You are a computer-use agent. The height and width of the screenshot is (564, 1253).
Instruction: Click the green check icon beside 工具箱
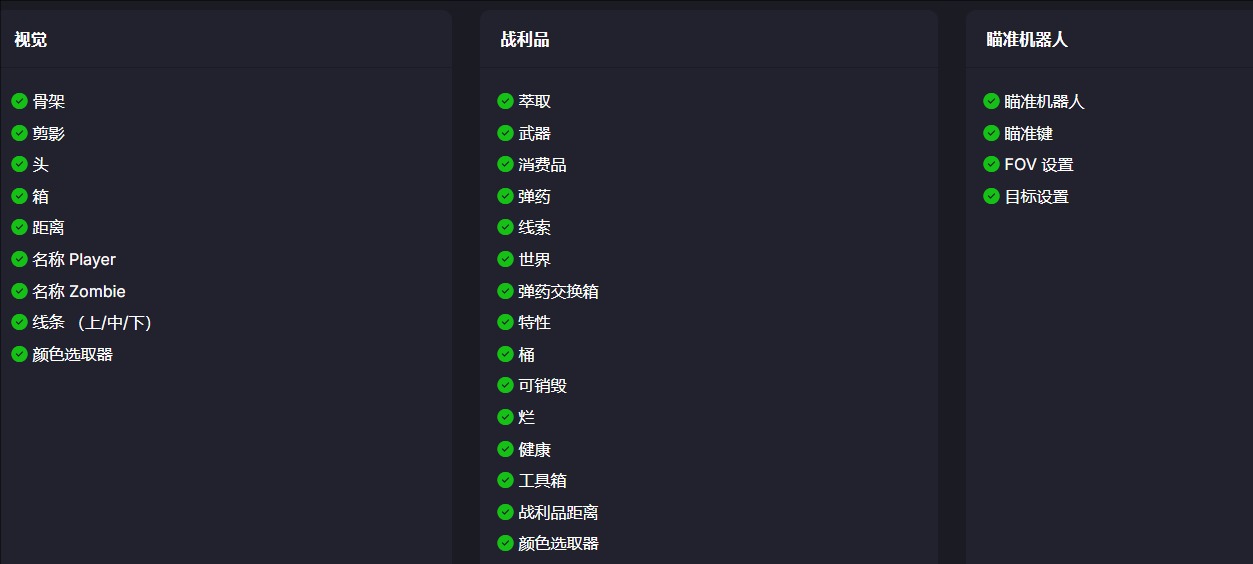pyautogui.click(x=505, y=480)
